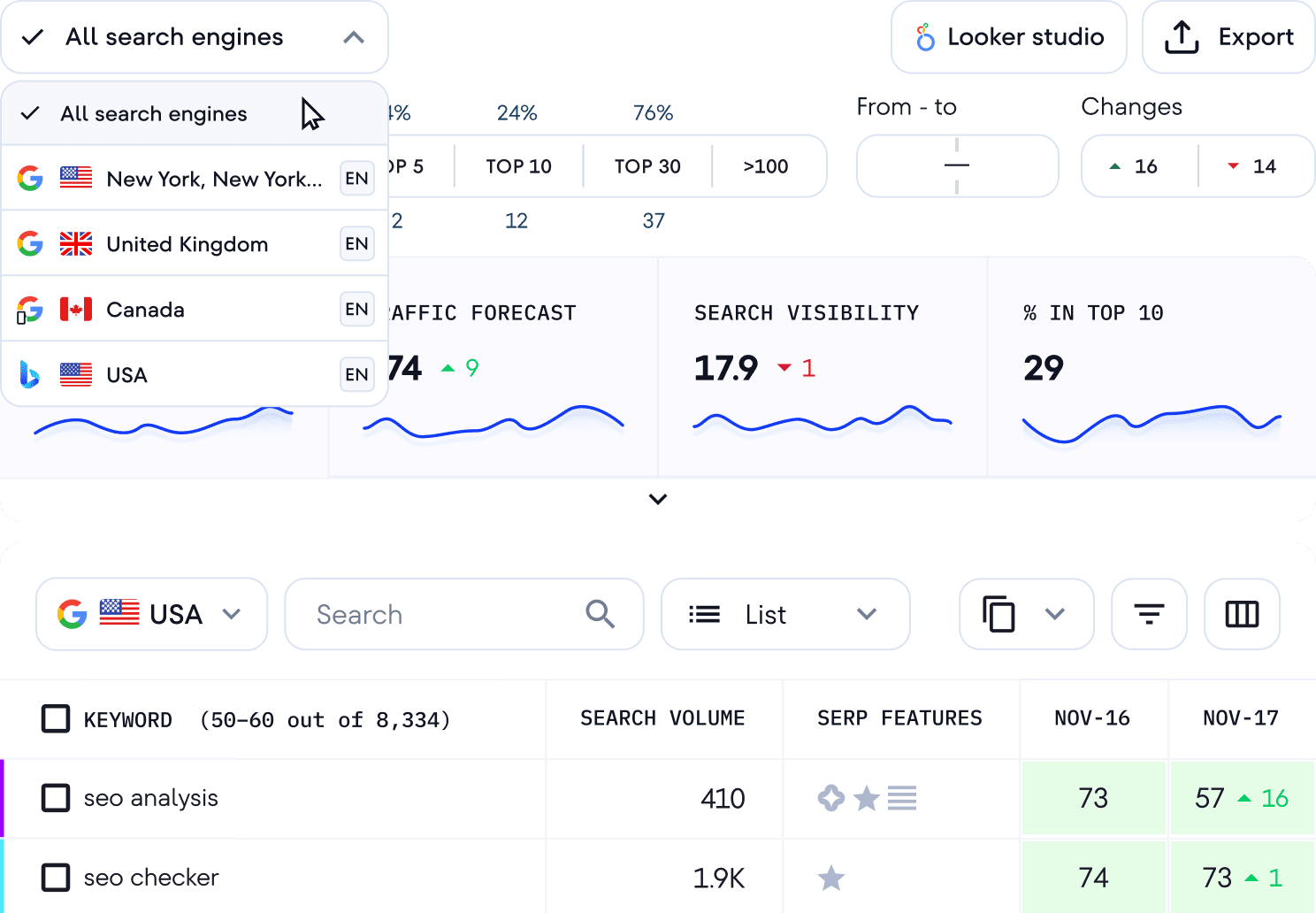Check the seo analysis keyword checkbox
The image size is (1316, 913).
click(x=56, y=798)
